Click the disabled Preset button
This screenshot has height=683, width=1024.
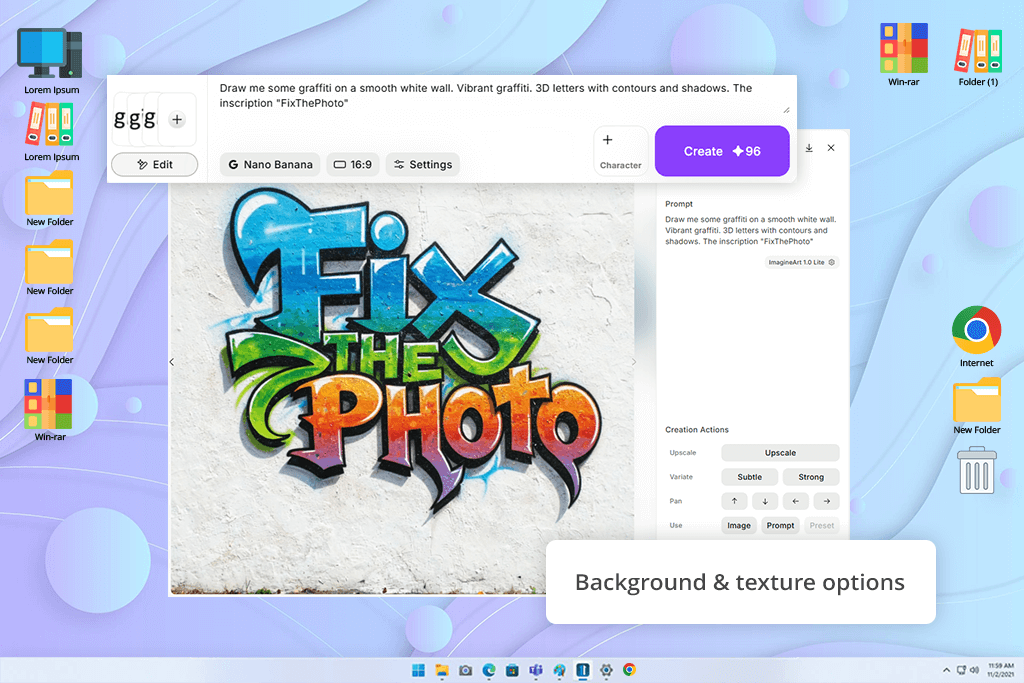pos(822,526)
